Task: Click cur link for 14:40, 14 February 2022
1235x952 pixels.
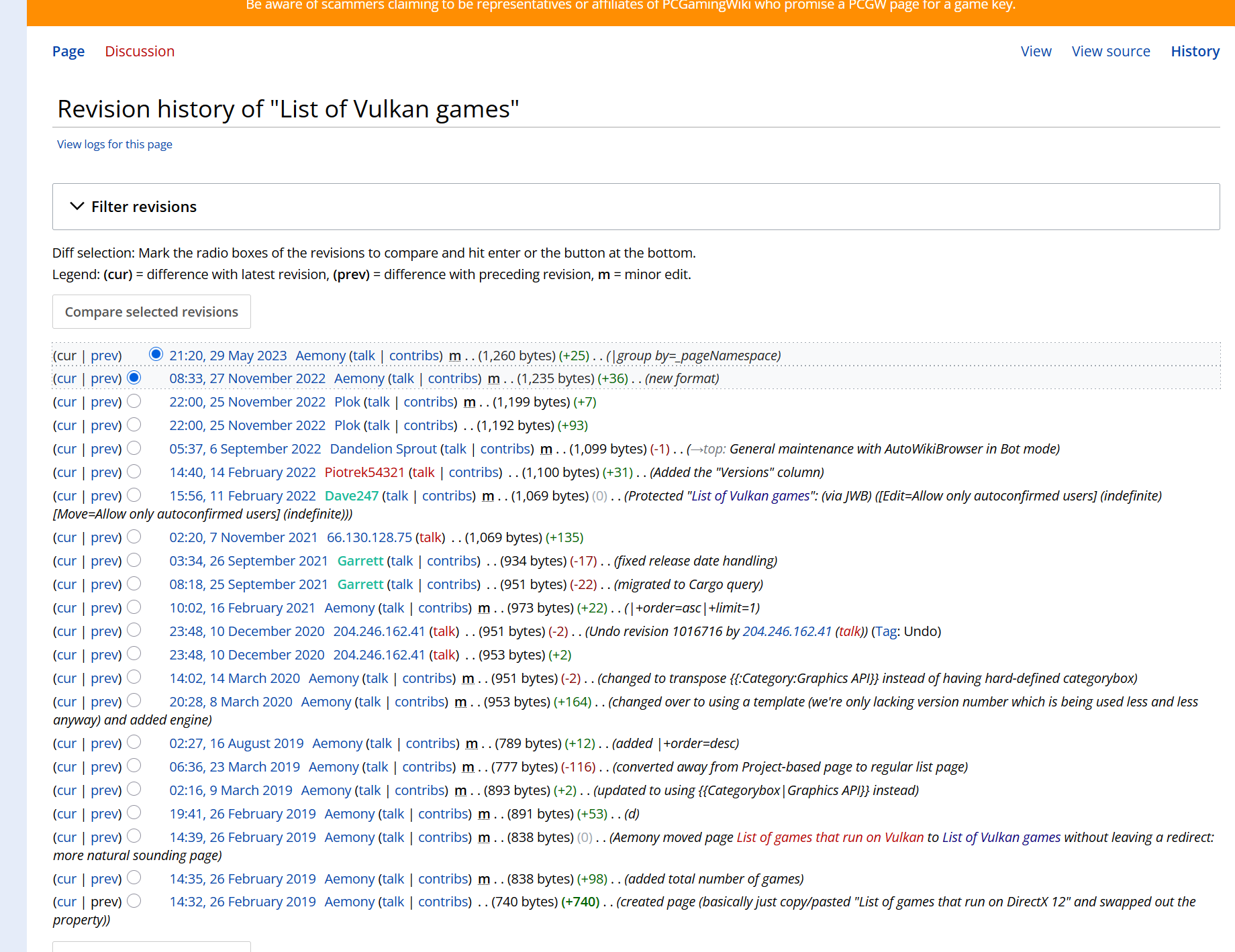Action: (66, 472)
